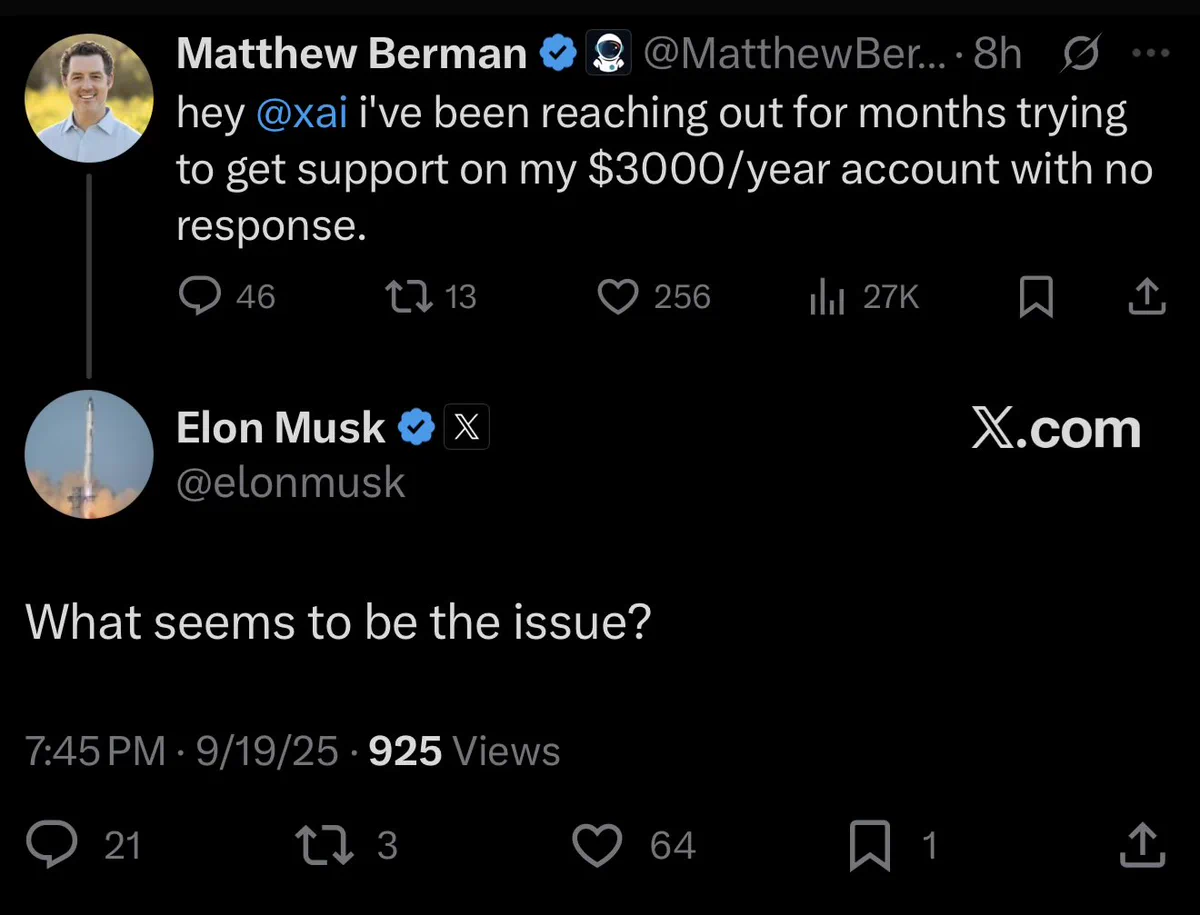Open the @elonmusk handle
Viewport: 1200px width, 915px height.
291,483
